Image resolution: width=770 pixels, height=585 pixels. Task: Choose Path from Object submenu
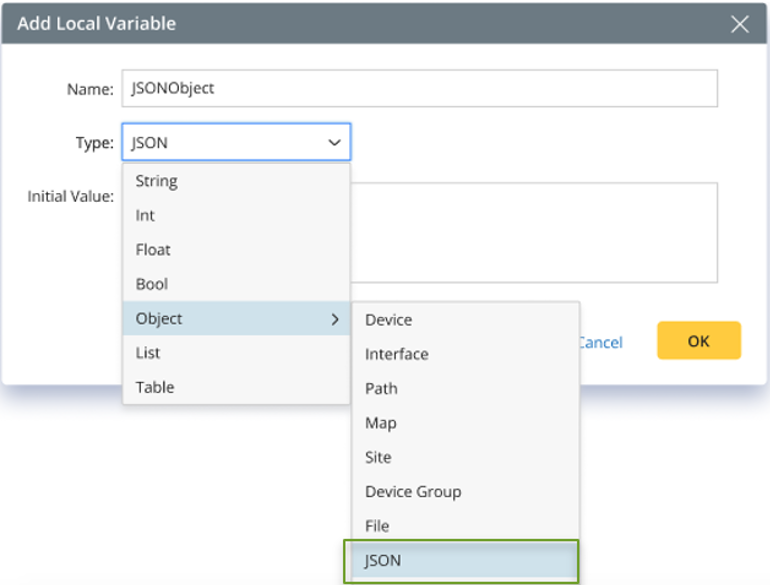click(381, 388)
